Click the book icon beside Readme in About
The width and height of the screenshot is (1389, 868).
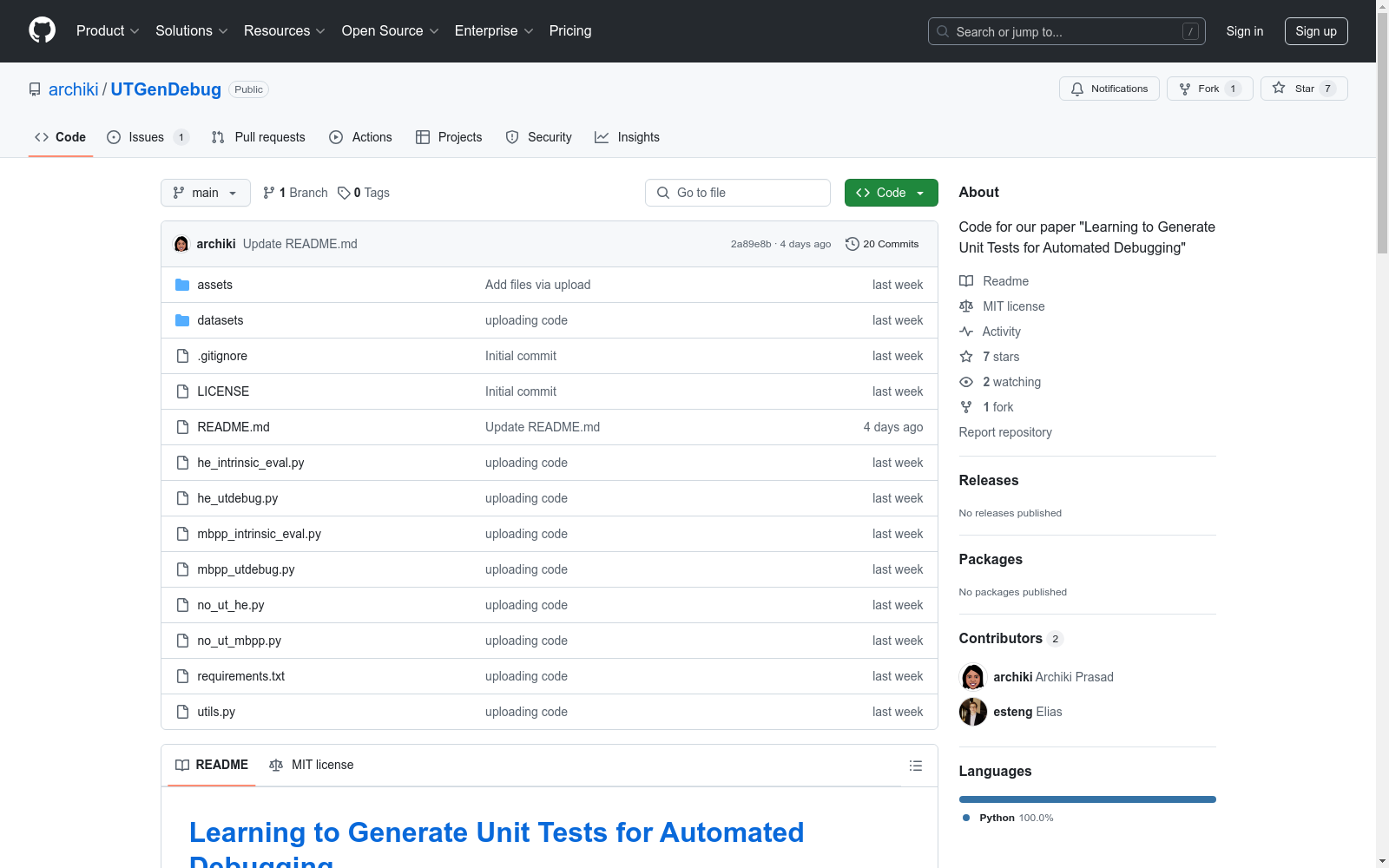[966, 281]
